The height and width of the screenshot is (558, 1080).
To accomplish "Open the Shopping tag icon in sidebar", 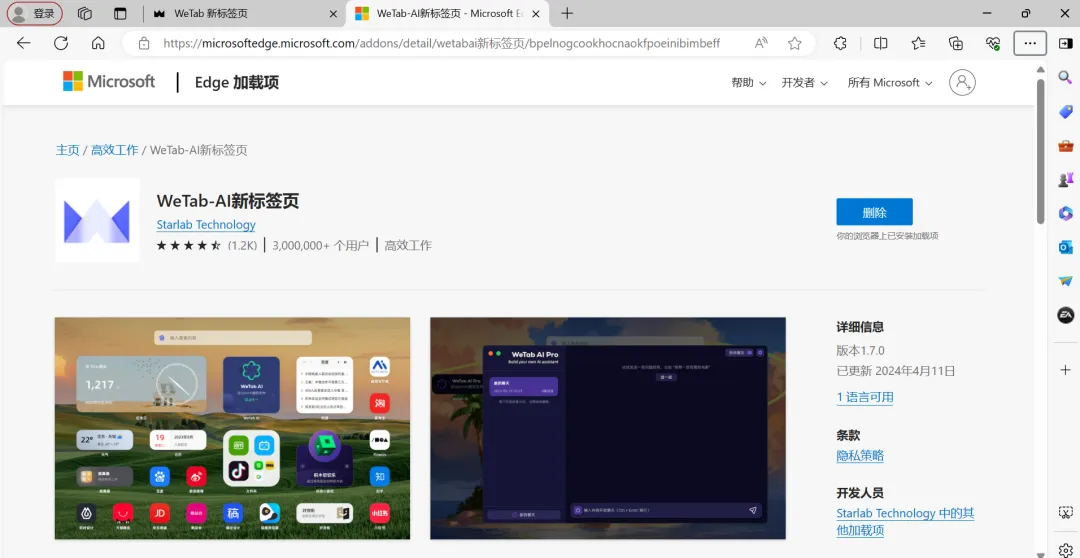I will tap(1066, 112).
